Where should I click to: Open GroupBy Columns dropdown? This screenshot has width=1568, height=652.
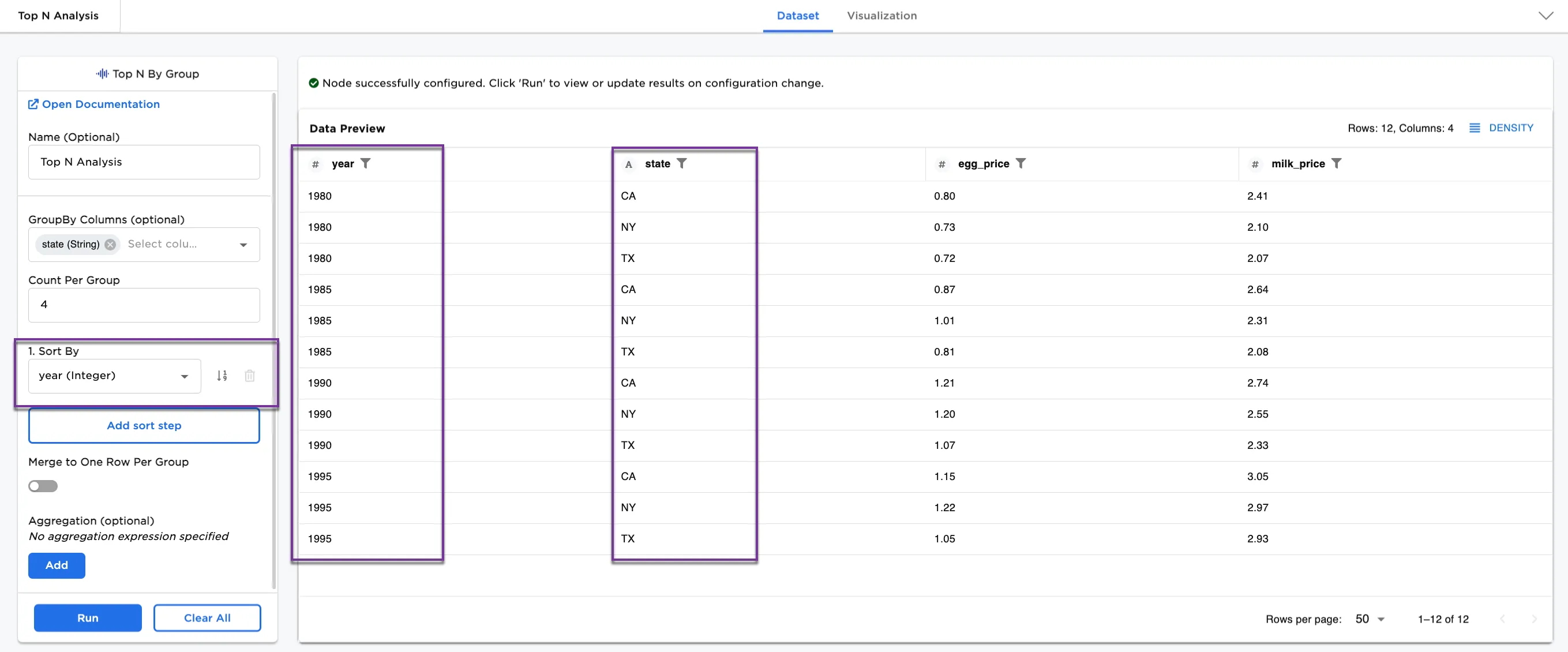[243, 245]
